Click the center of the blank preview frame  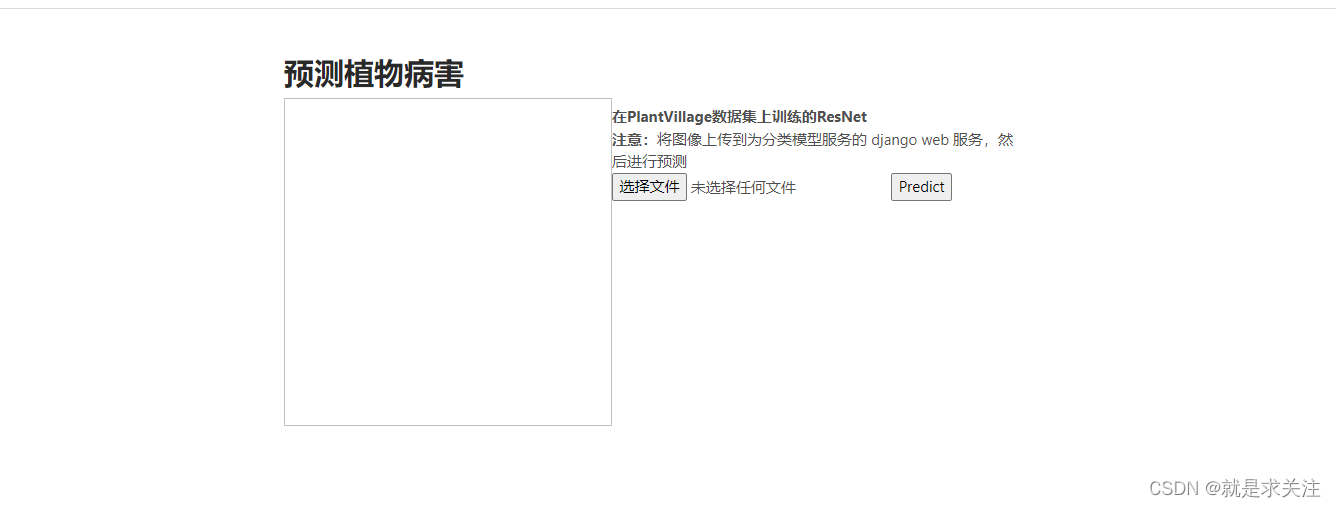pos(448,262)
